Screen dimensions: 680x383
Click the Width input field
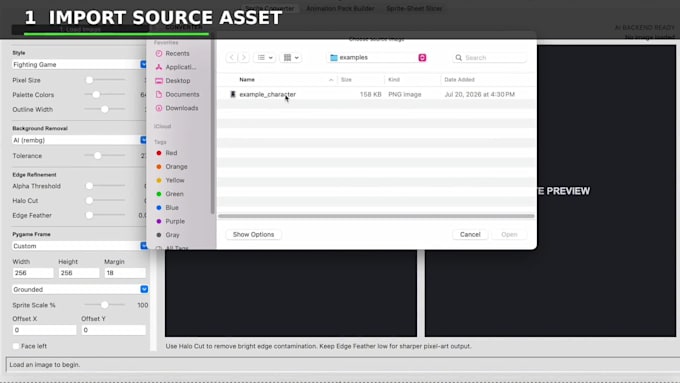pyautogui.click(x=33, y=273)
